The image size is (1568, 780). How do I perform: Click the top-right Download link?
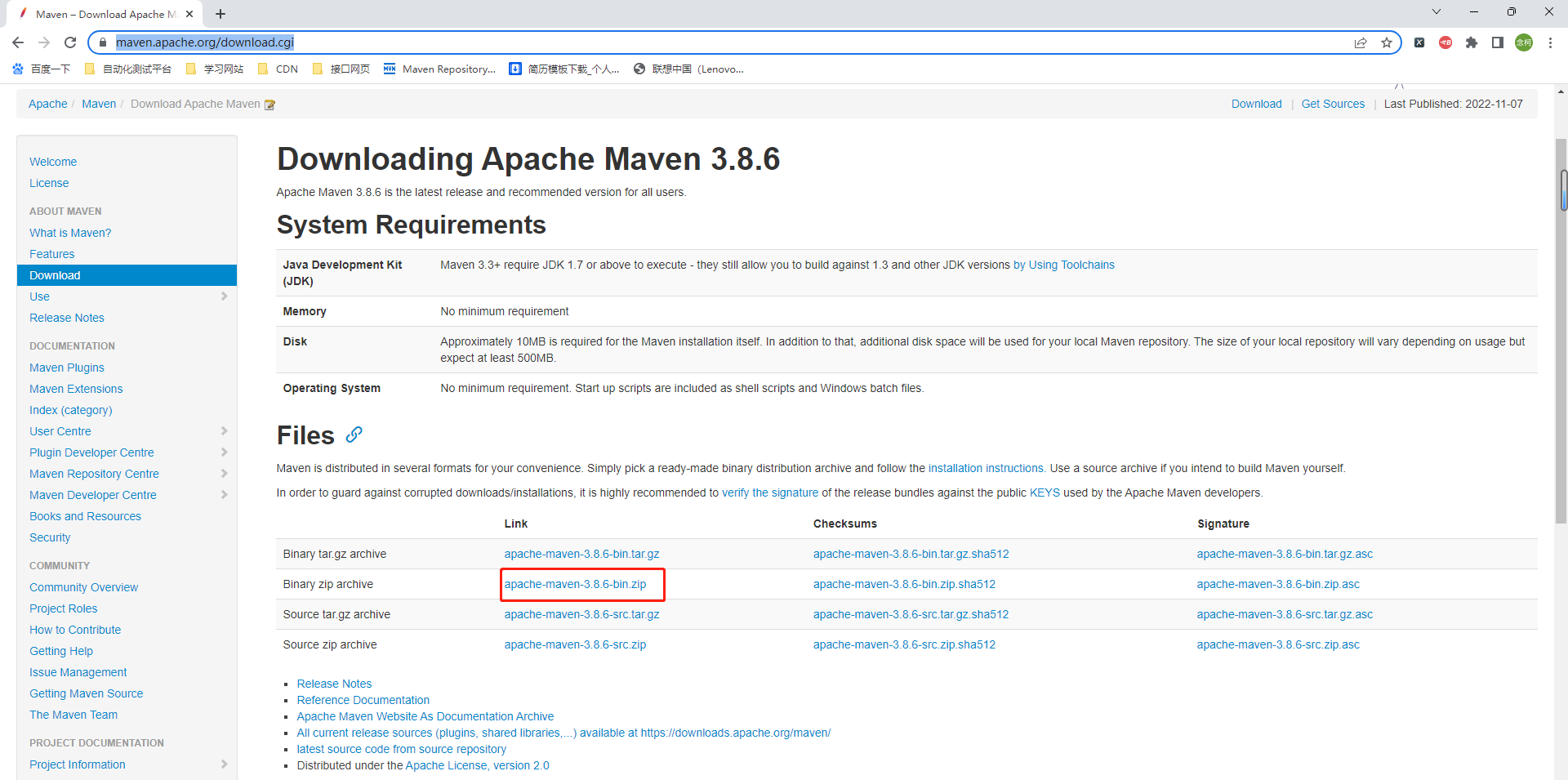click(x=1257, y=104)
